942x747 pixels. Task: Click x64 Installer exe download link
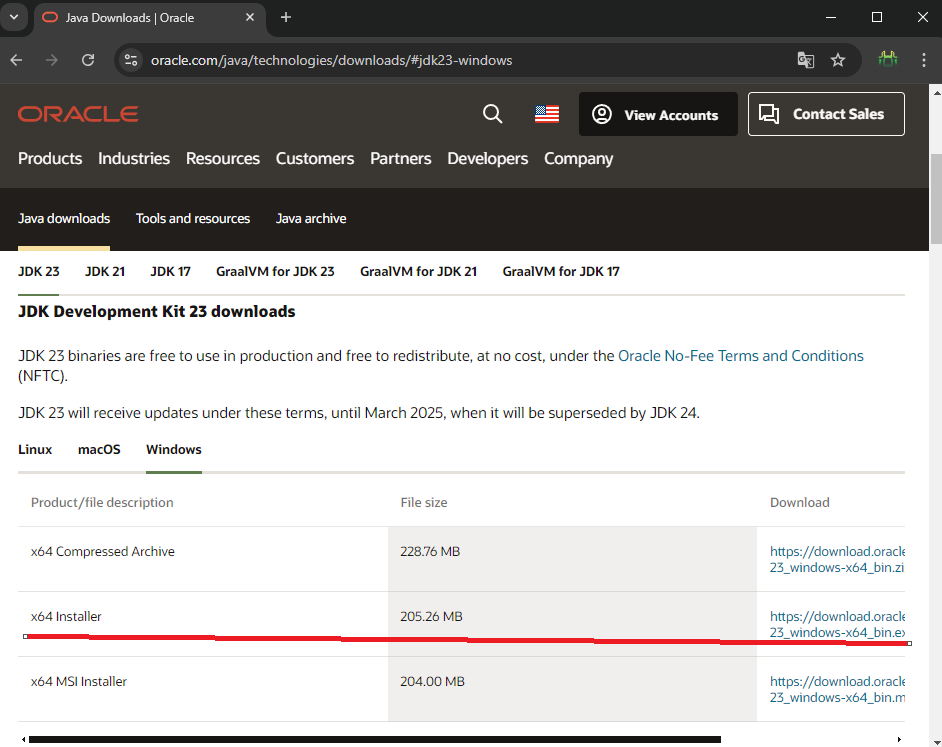837,624
